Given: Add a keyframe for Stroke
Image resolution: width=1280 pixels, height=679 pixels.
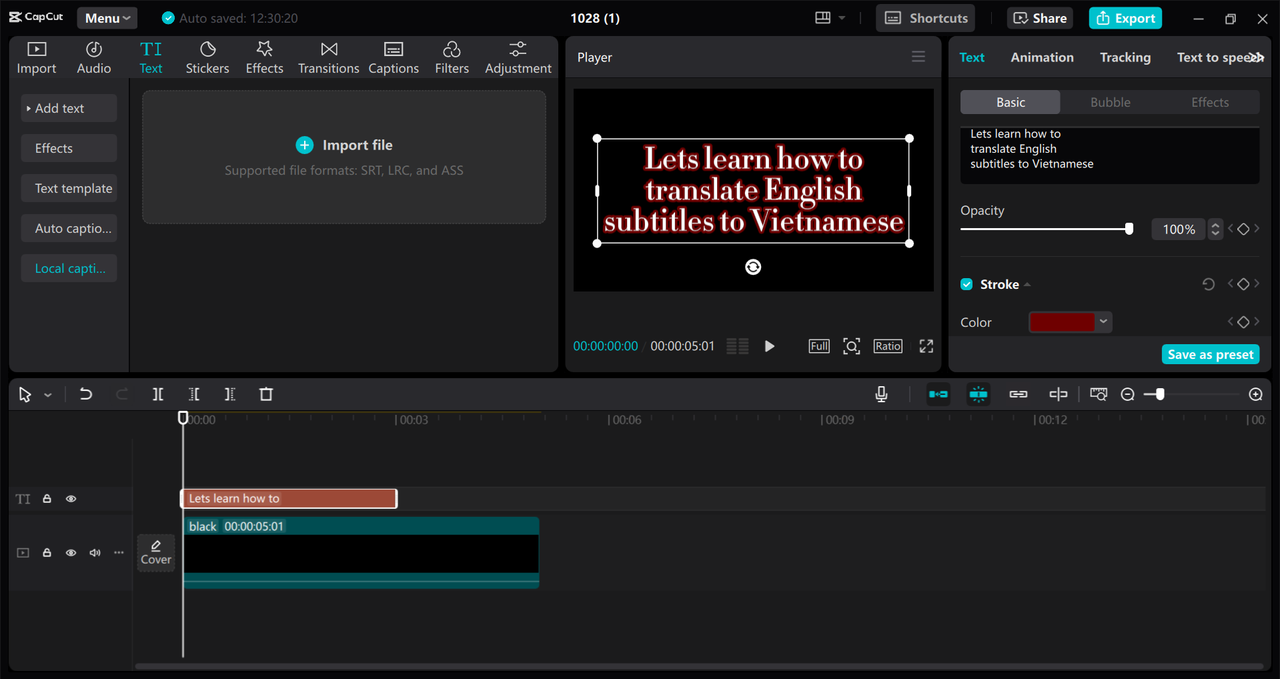Looking at the screenshot, I should pyautogui.click(x=1243, y=285).
